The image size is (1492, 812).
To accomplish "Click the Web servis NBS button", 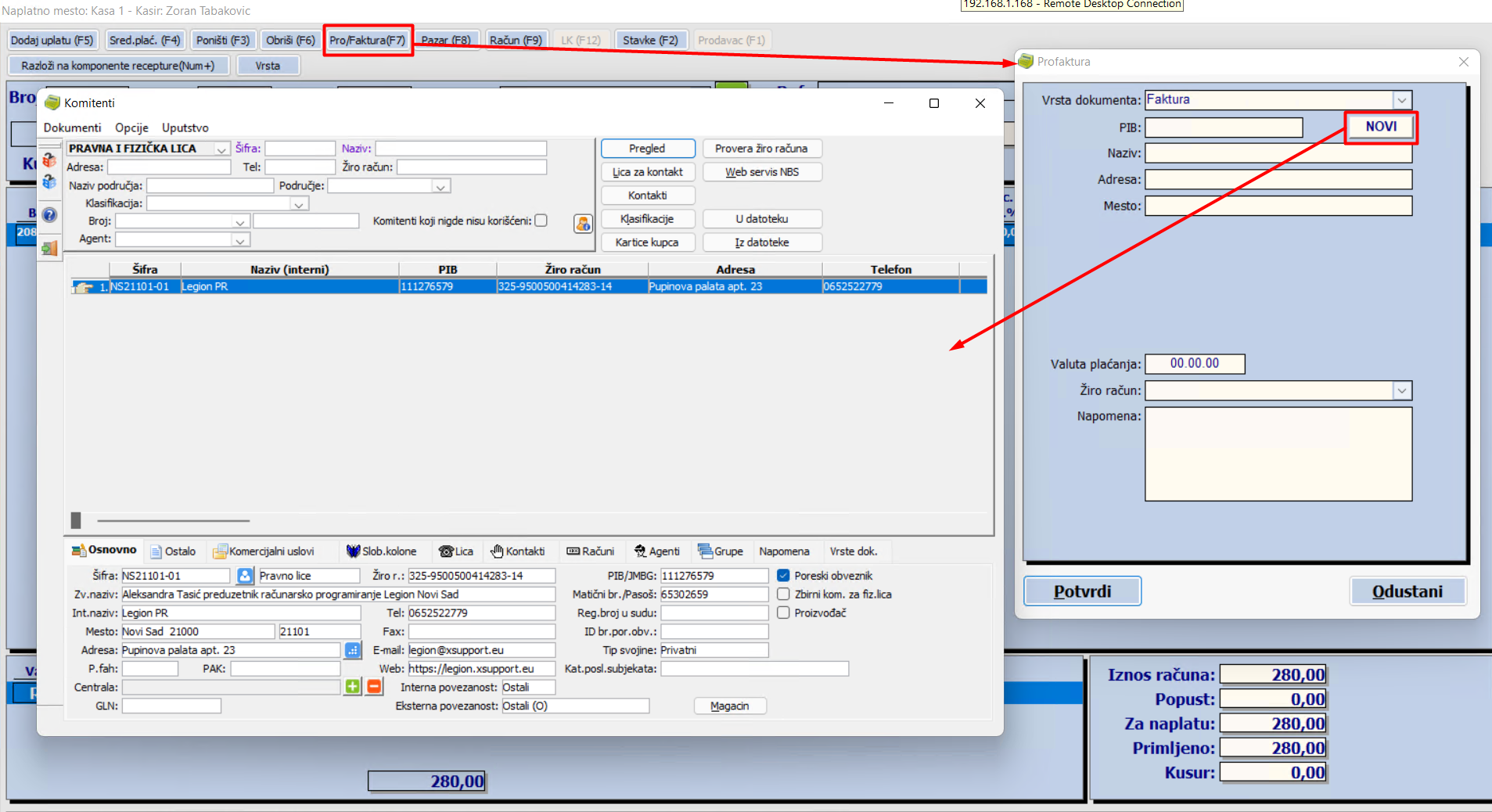I will tap(762, 172).
